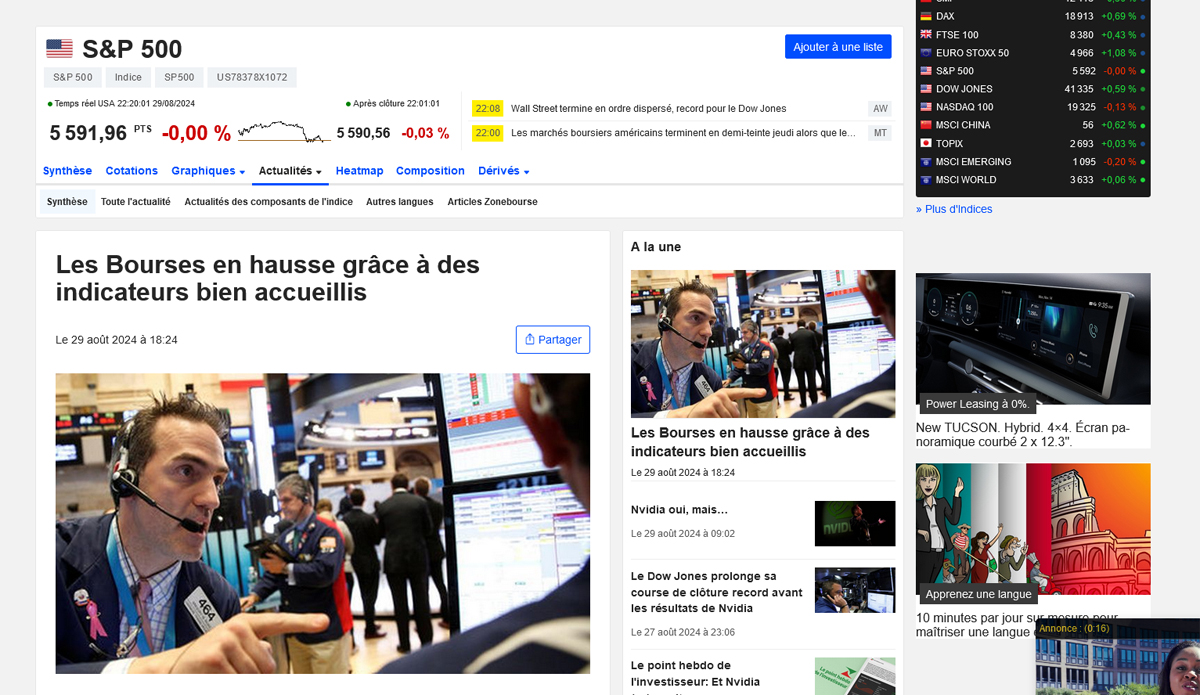Open the Plus d'Indices link

pos(954,209)
